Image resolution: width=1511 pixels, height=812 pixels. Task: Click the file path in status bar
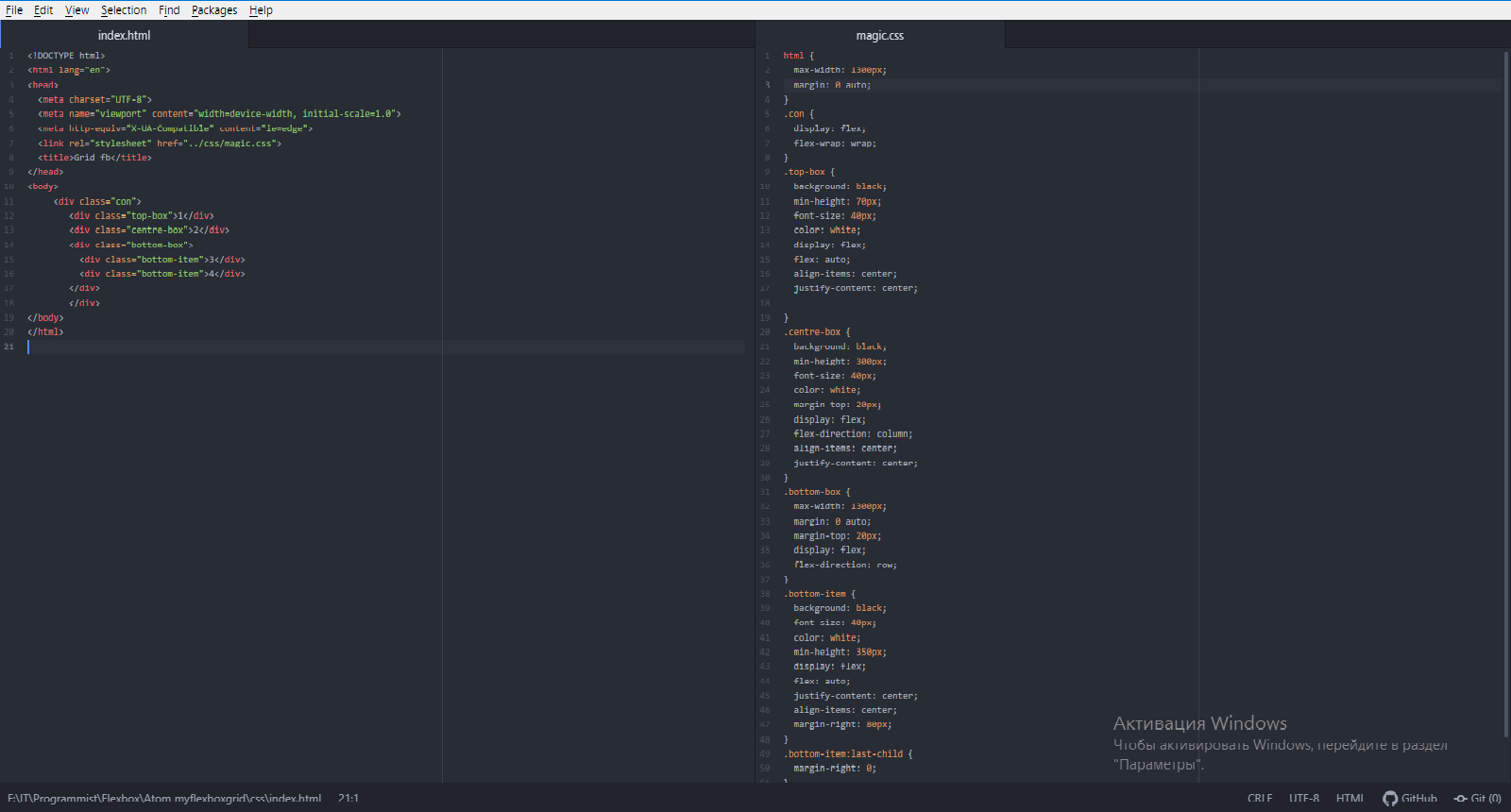(x=164, y=799)
